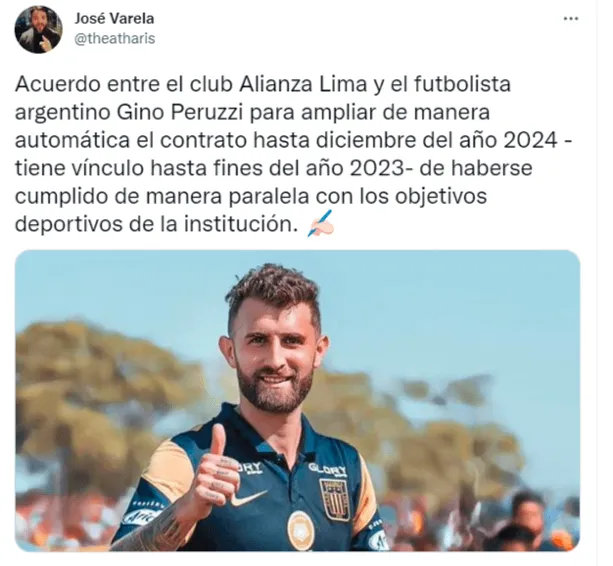The height and width of the screenshot is (566, 613).
Task: Click the Alianza Lima crest on the shirt
Action: pyautogui.click(x=335, y=499)
